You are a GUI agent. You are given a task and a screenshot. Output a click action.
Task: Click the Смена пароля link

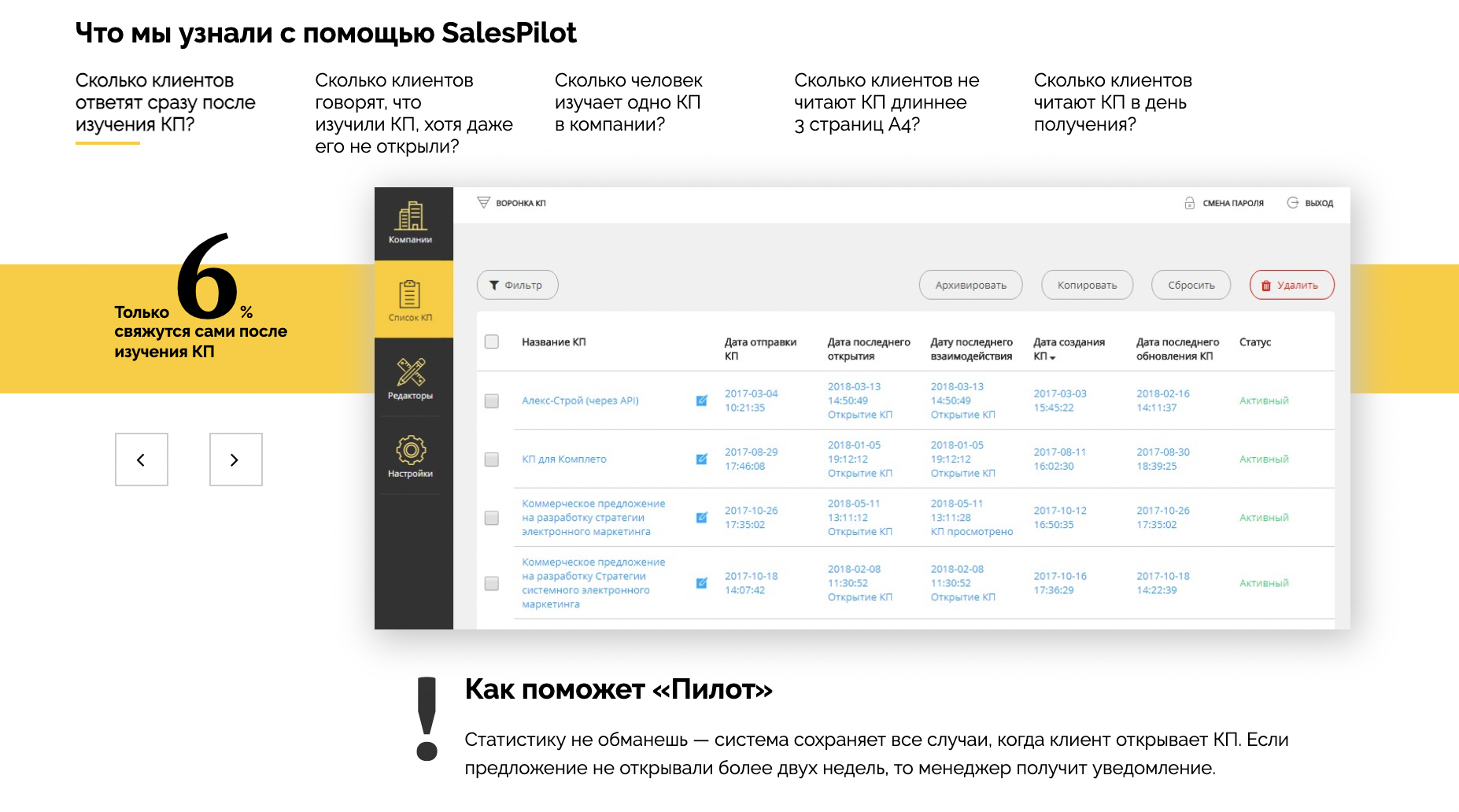[x=1233, y=203]
